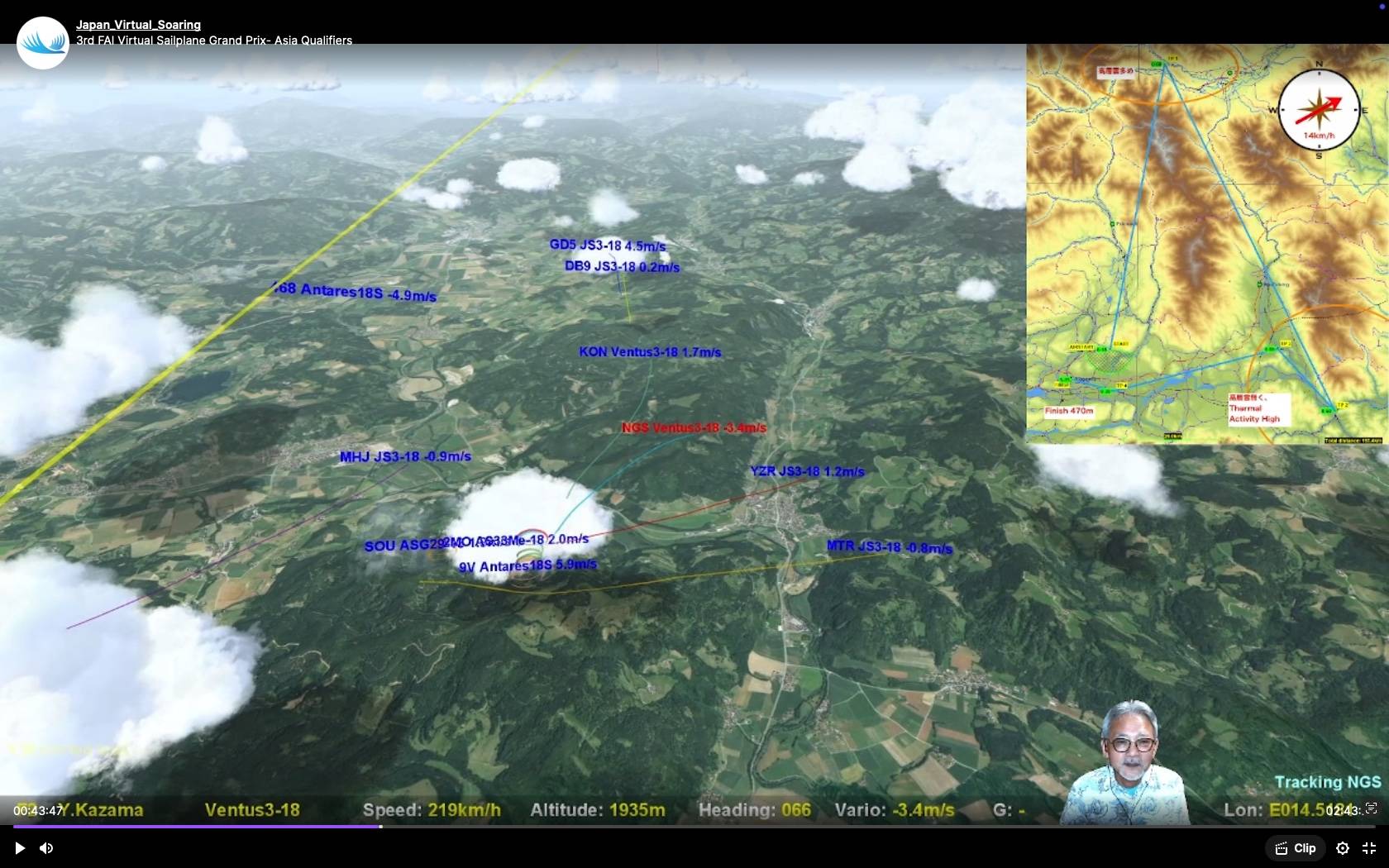1389x868 pixels.
Task: Click the white seek handle on timeline
Action: tap(380, 826)
